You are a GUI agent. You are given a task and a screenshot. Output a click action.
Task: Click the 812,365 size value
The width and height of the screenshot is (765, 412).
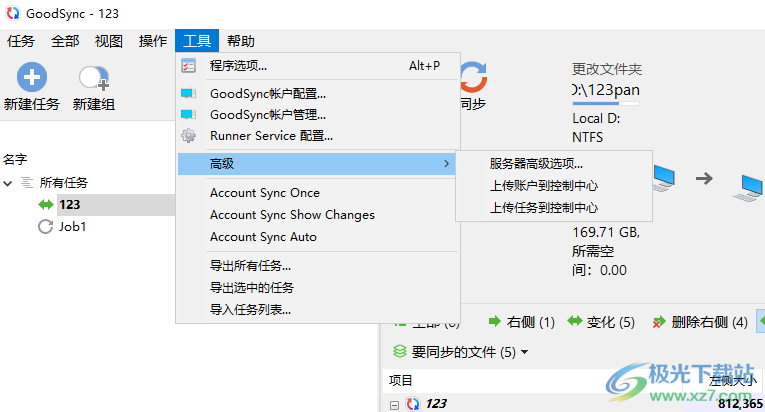pos(740,404)
